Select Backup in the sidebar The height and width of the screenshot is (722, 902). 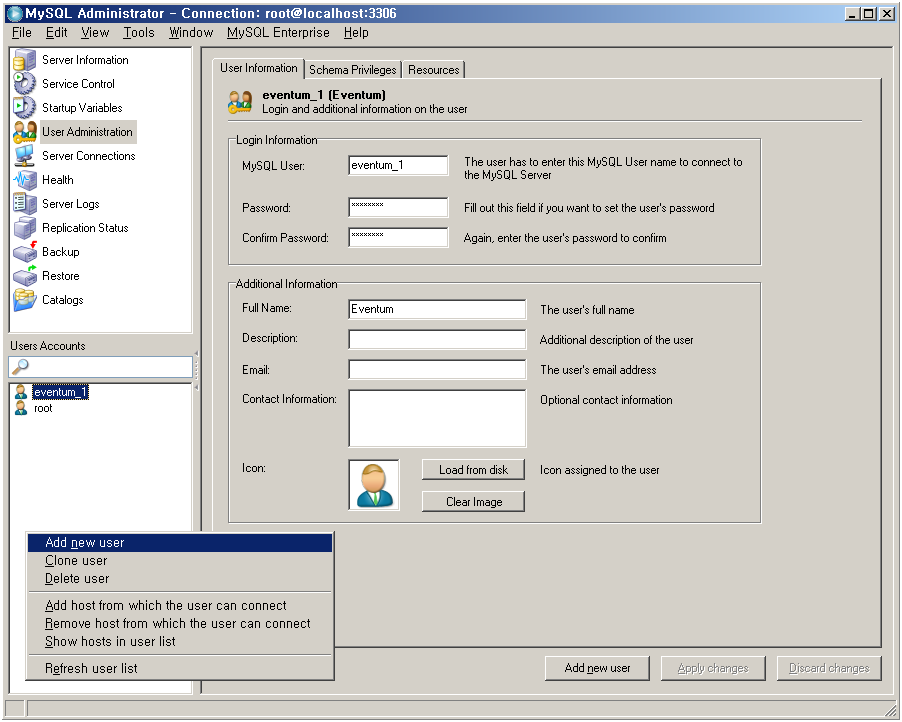click(60, 252)
